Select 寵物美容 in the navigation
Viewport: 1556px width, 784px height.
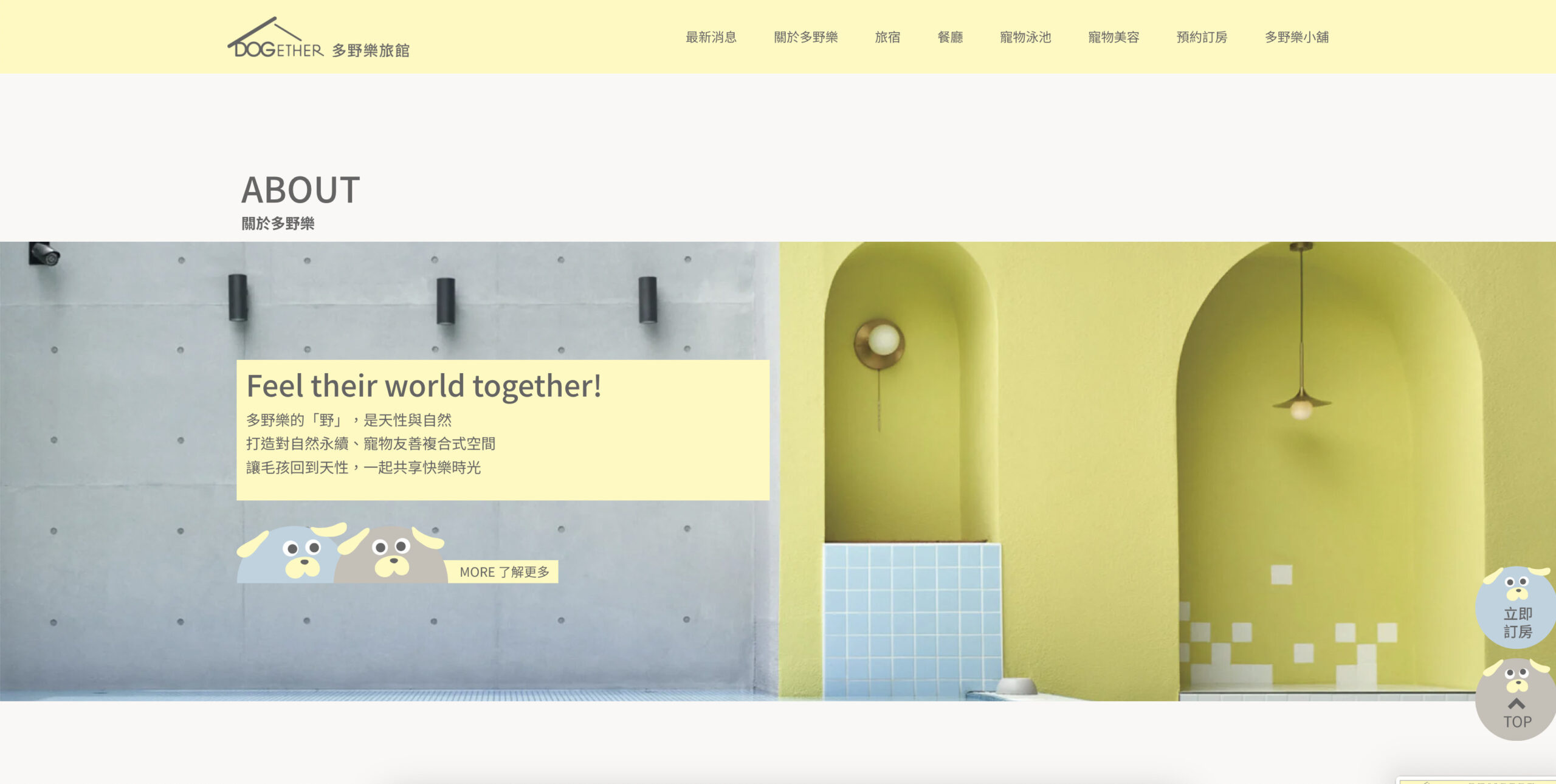click(x=1114, y=37)
